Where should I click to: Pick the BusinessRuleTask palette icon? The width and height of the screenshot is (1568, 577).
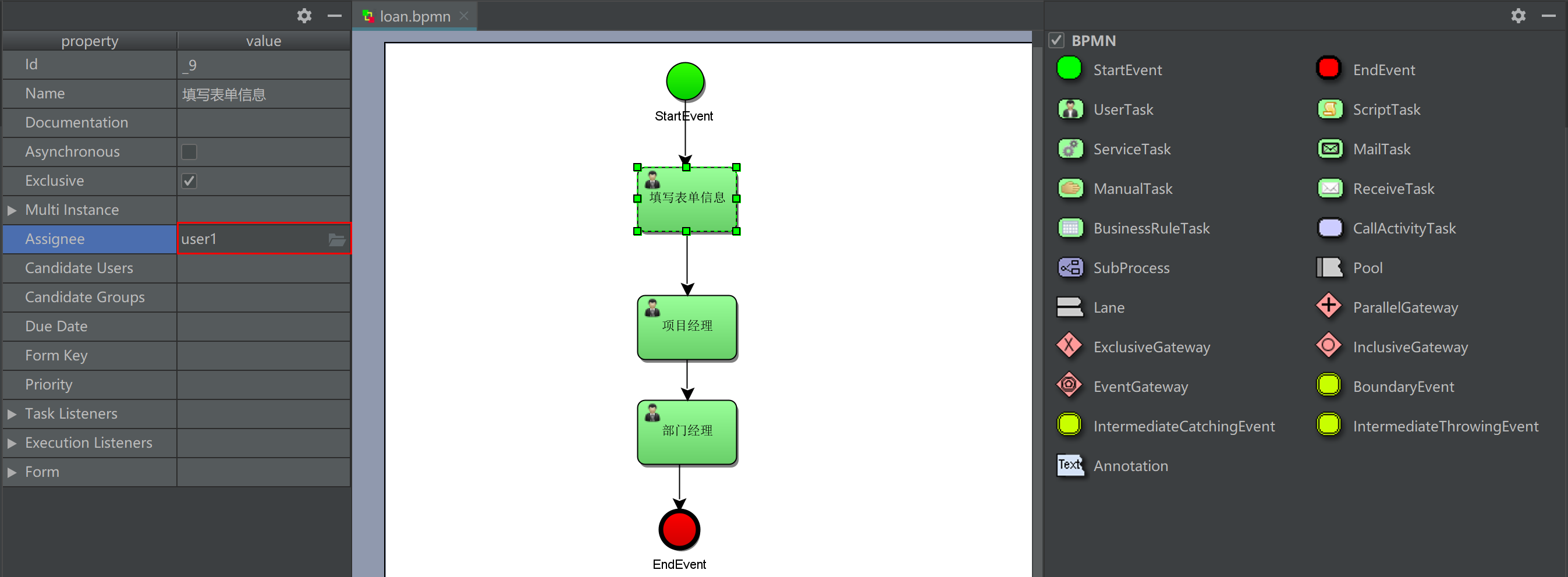point(1070,228)
